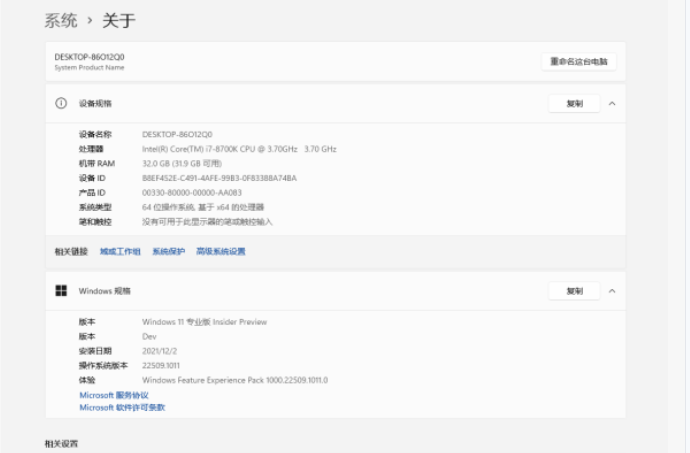Collapse the 设备规格 section chevron
Viewport: 690px width, 453px height.
[612, 103]
